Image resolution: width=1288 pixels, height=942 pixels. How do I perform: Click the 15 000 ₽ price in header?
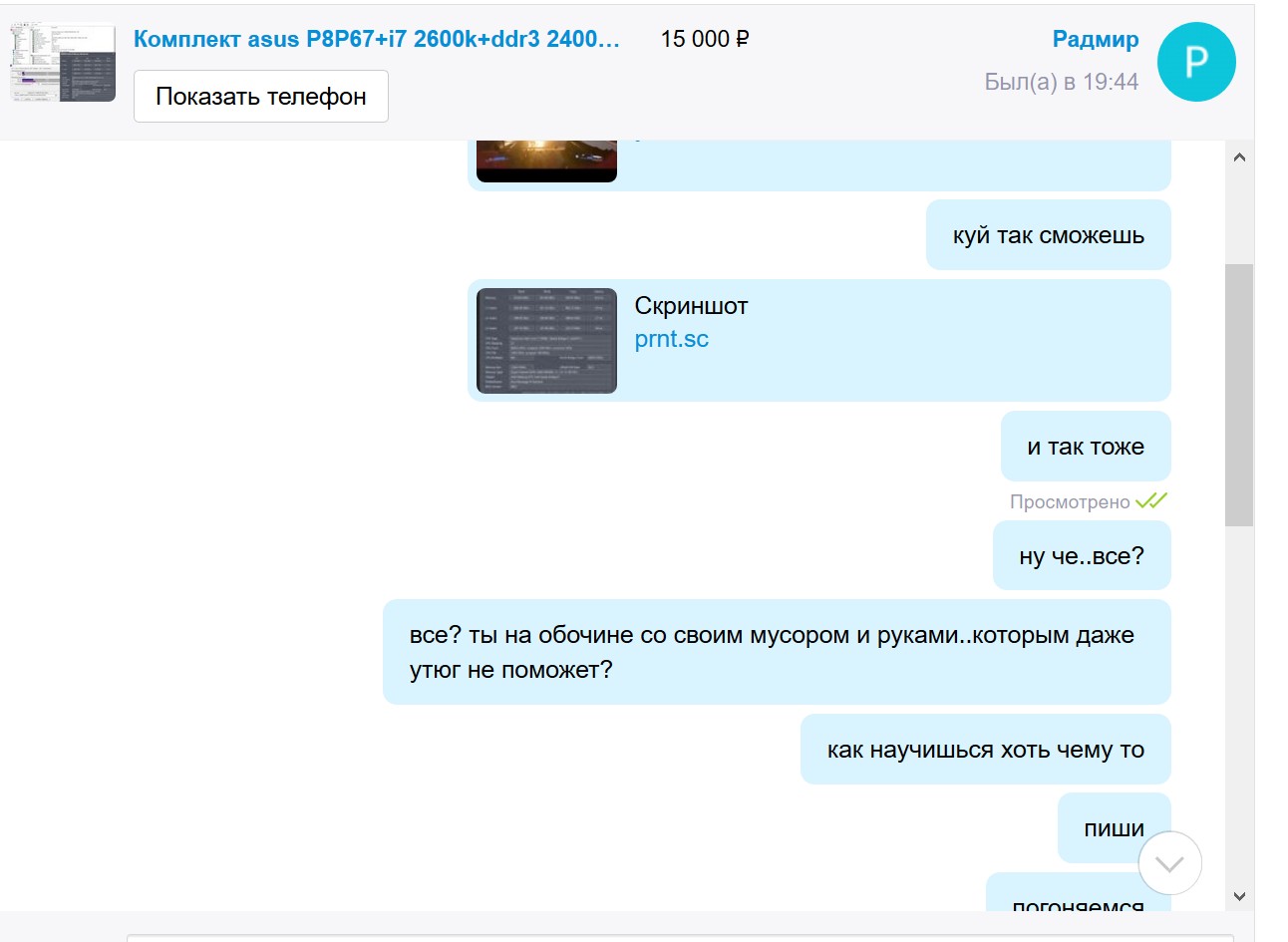[704, 39]
